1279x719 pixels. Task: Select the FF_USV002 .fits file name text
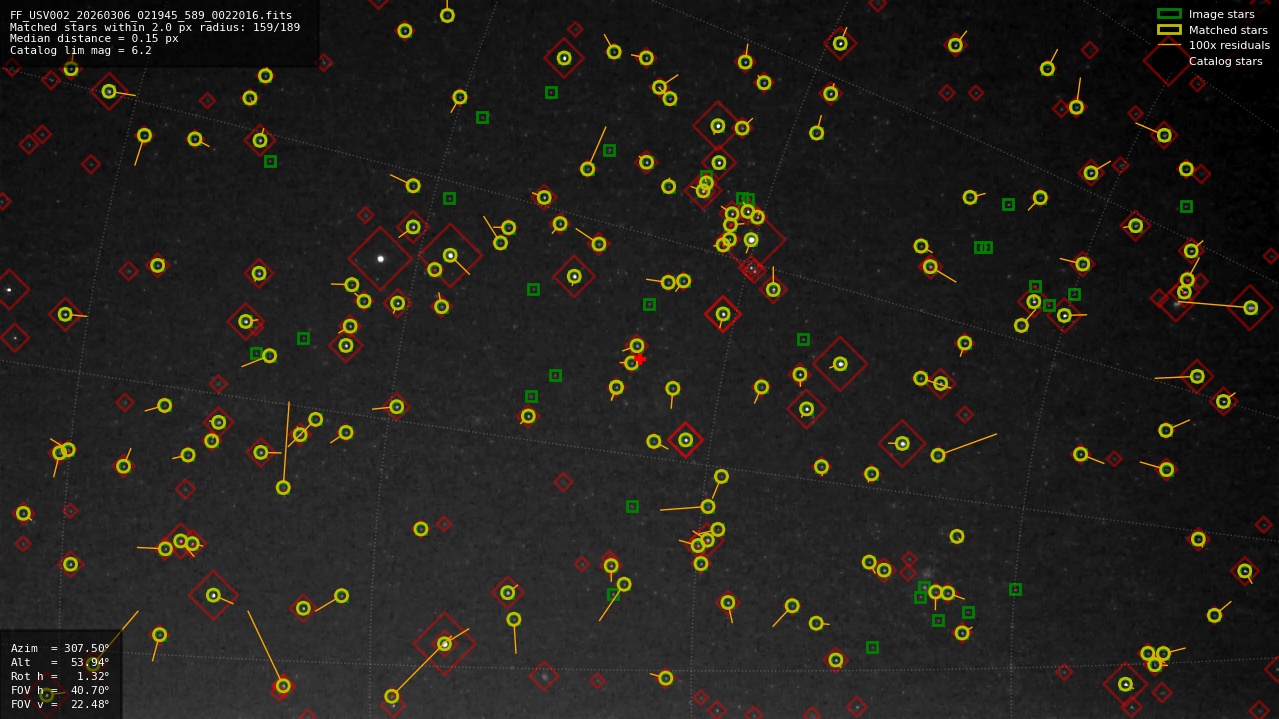coord(151,15)
